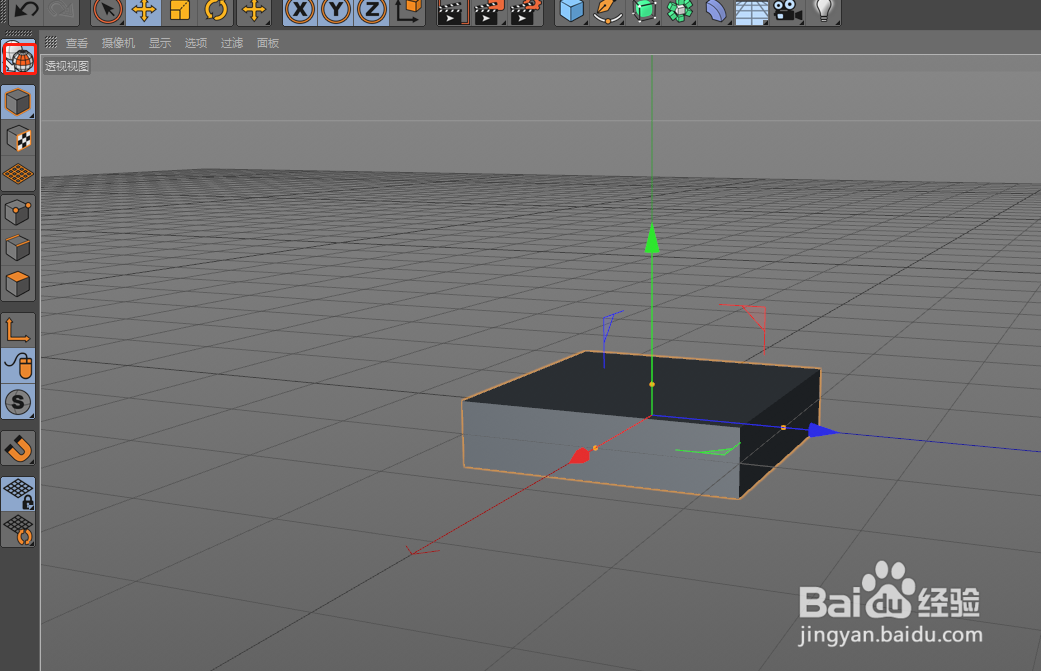1041x671 pixels.
Task: Select the Live Selection arrow tool
Action: click(108, 11)
